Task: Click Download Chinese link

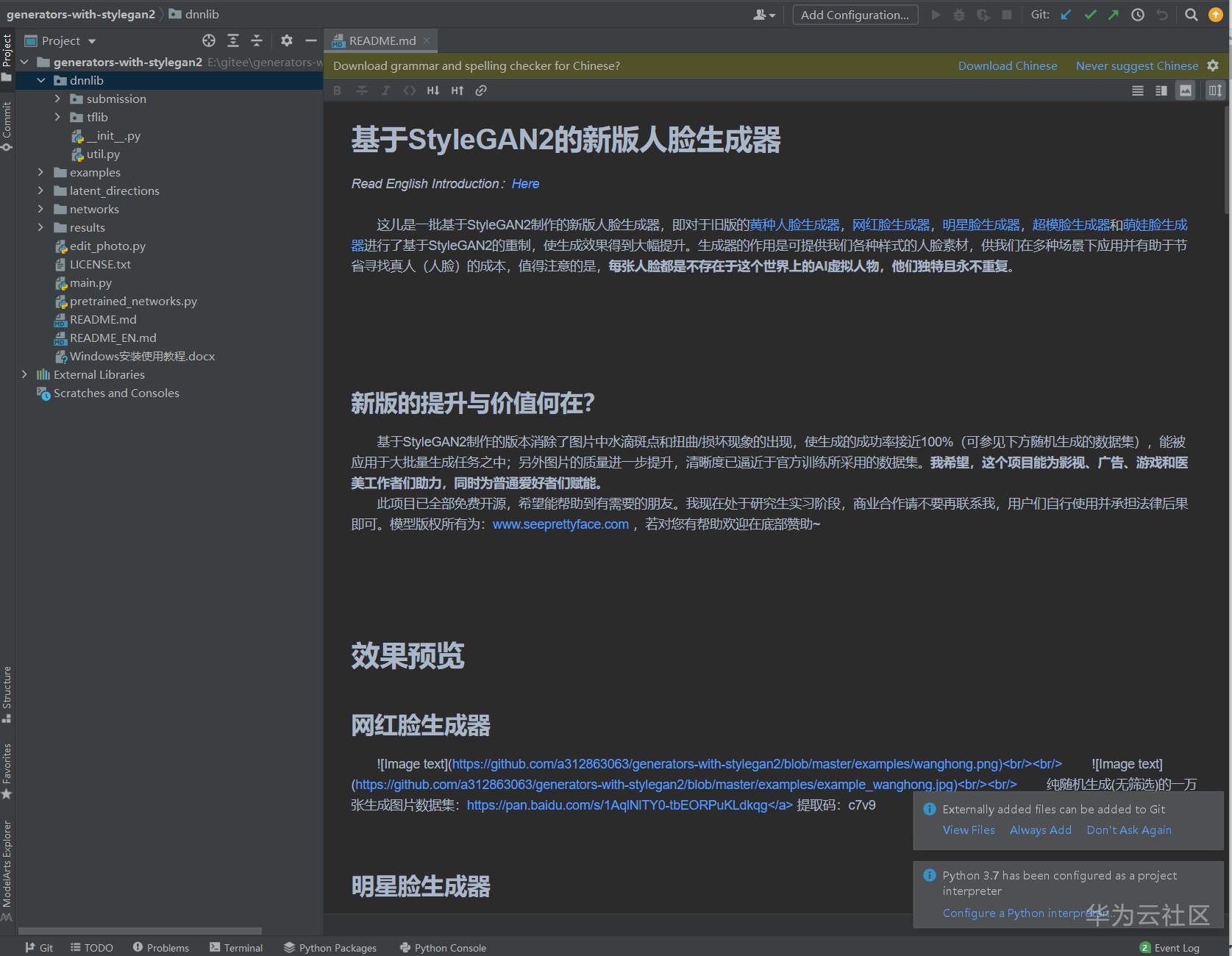Action: tap(1008, 65)
